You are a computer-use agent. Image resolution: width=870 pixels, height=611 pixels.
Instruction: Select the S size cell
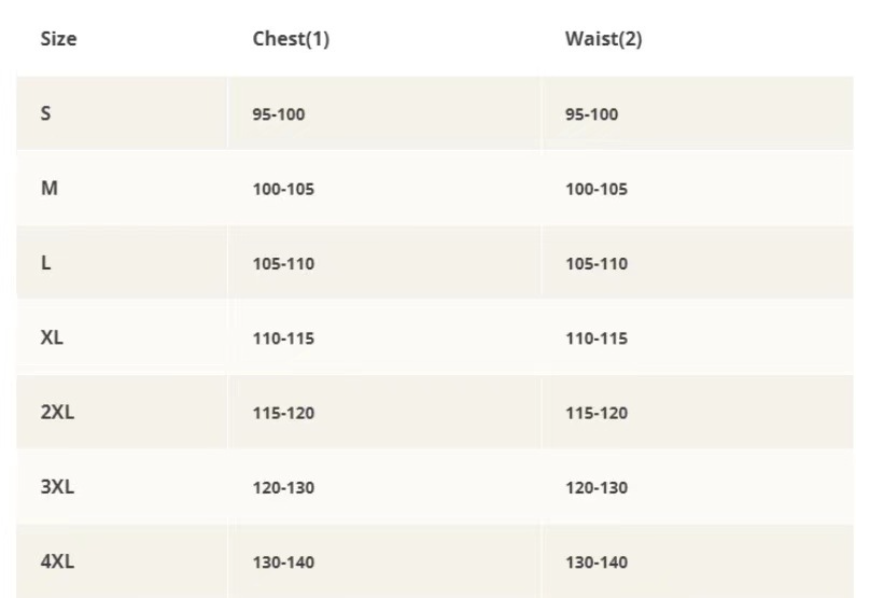coord(46,113)
